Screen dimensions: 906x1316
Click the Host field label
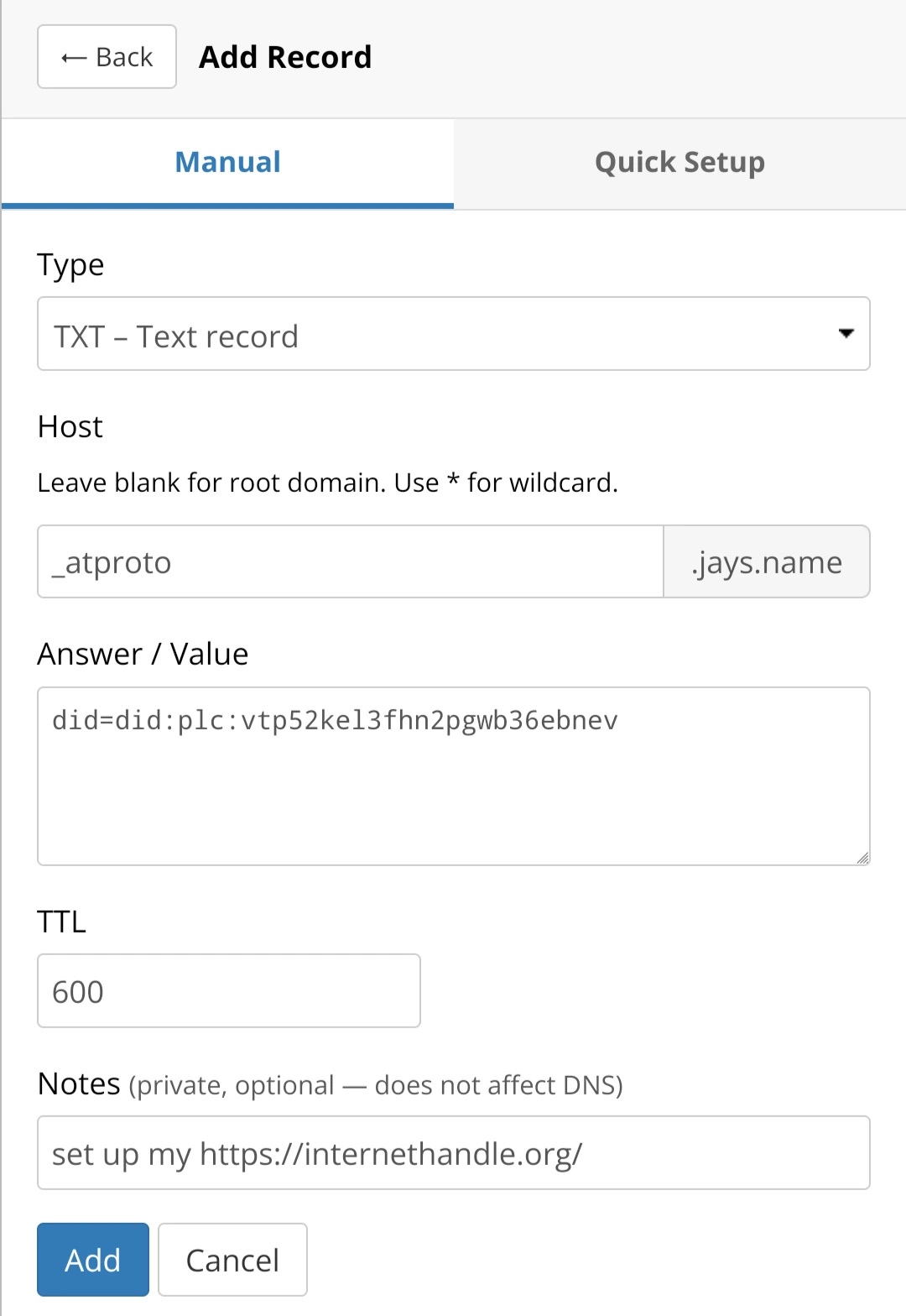coord(70,427)
